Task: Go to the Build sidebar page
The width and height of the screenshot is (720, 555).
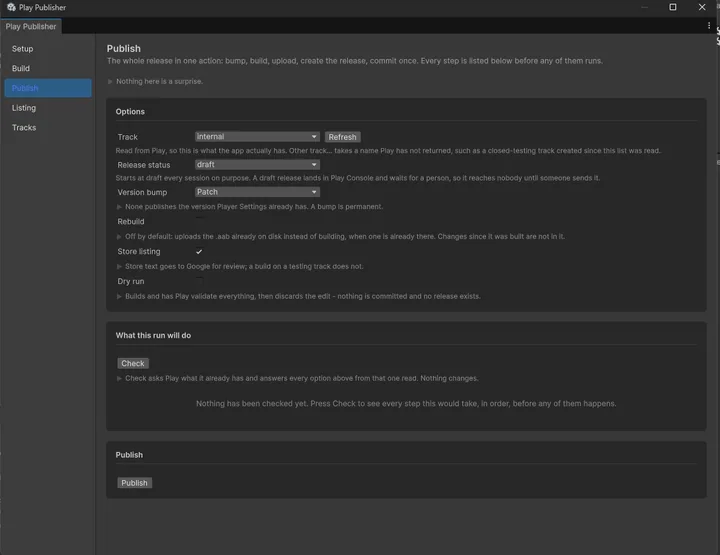Action: pyautogui.click(x=48, y=68)
